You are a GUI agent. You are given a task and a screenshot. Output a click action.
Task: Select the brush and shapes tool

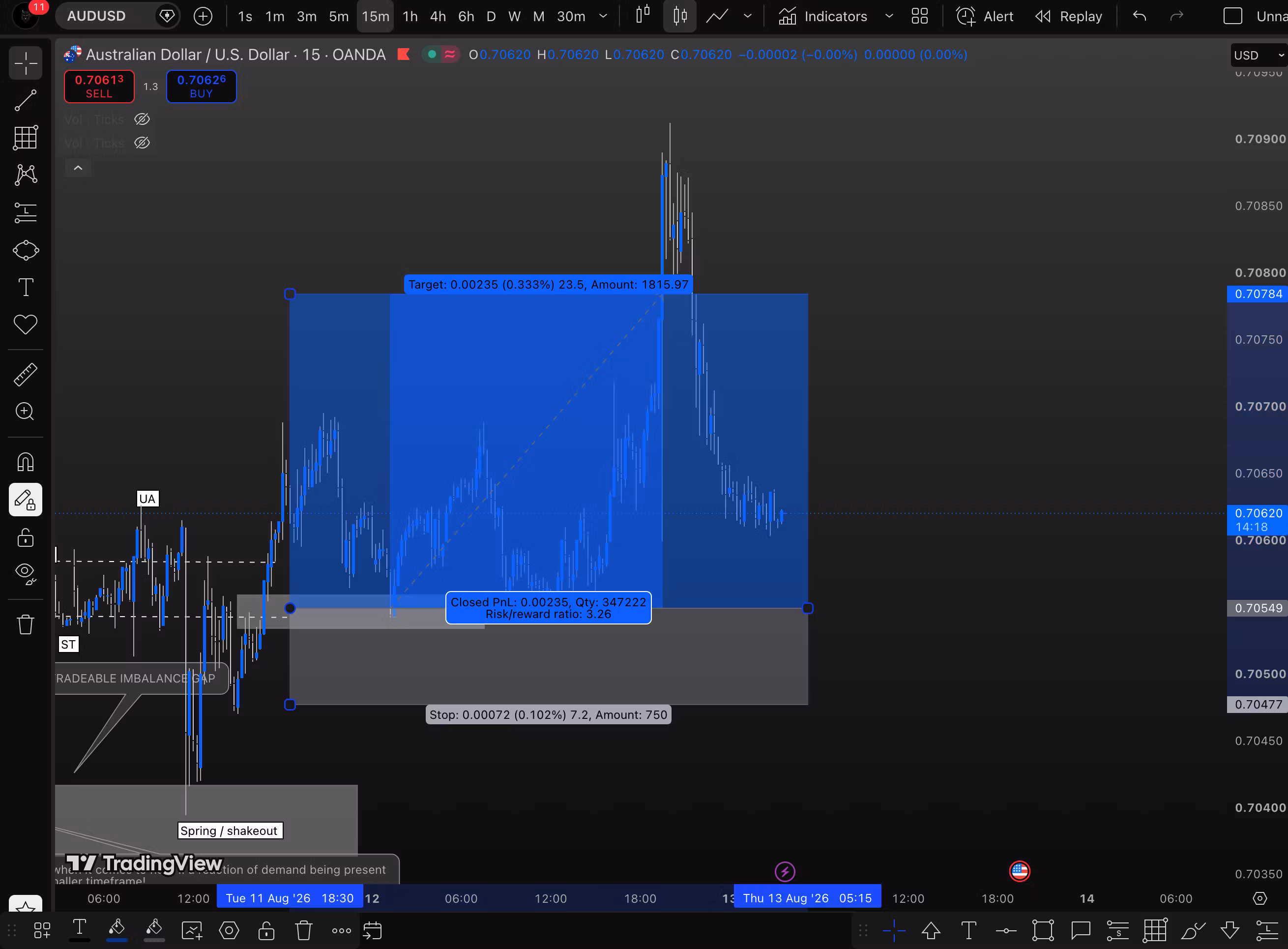click(25, 250)
